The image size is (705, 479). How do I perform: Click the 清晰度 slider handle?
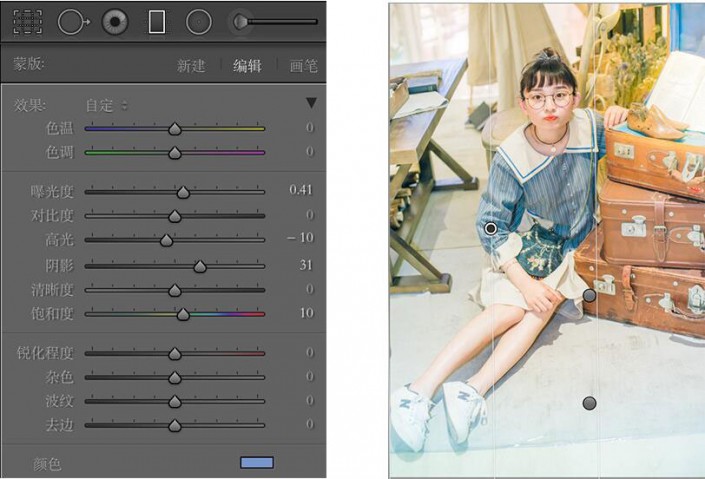point(175,291)
